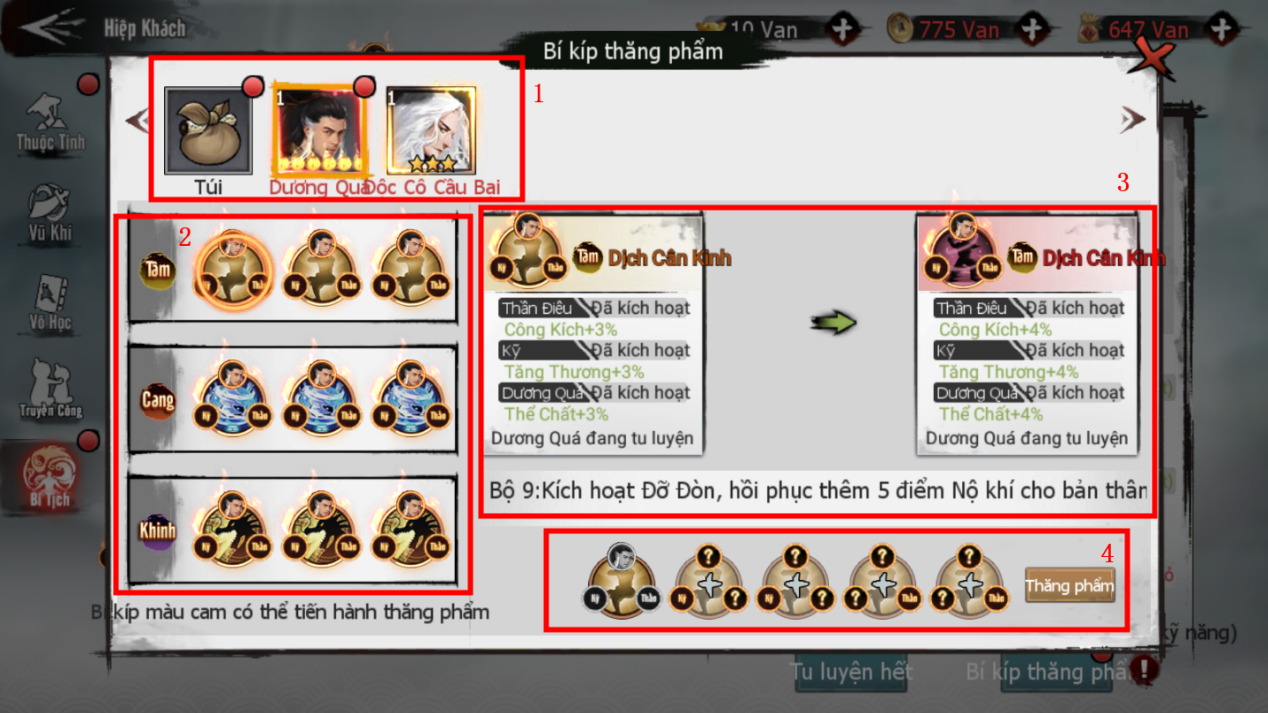Open the Thuộc Tính sidebar tab

tap(50, 122)
